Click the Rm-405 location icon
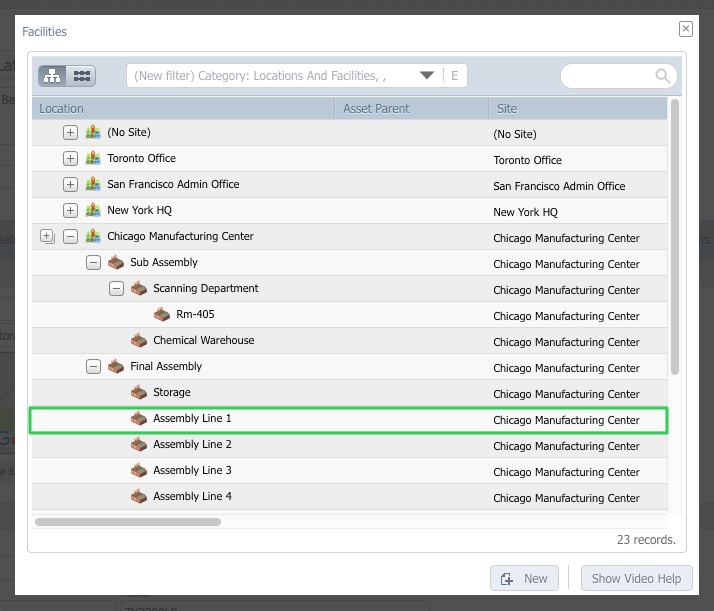Image resolution: width=714 pixels, height=611 pixels. (x=162, y=314)
